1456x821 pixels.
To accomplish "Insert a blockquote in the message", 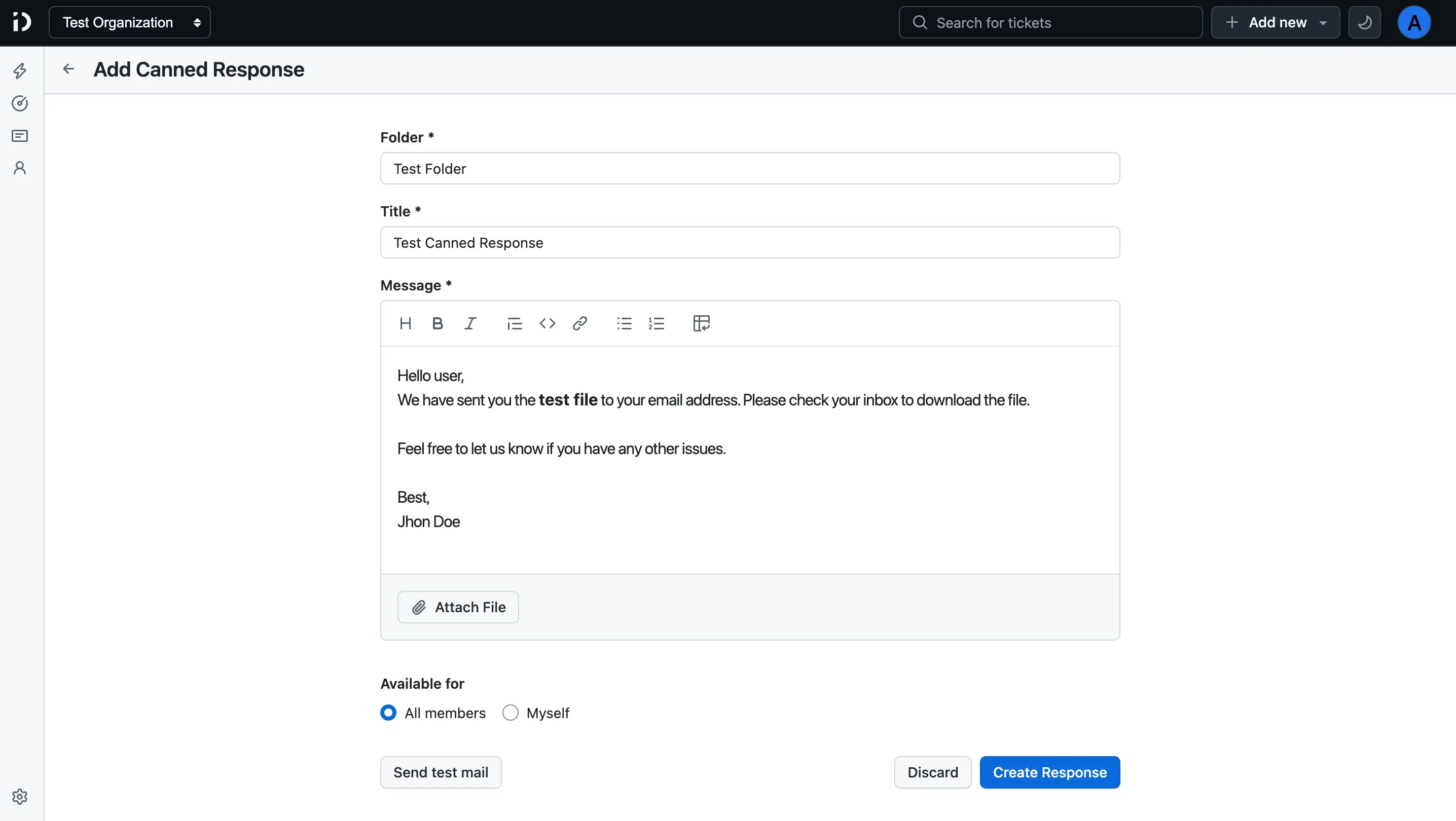I will click(514, 323).
